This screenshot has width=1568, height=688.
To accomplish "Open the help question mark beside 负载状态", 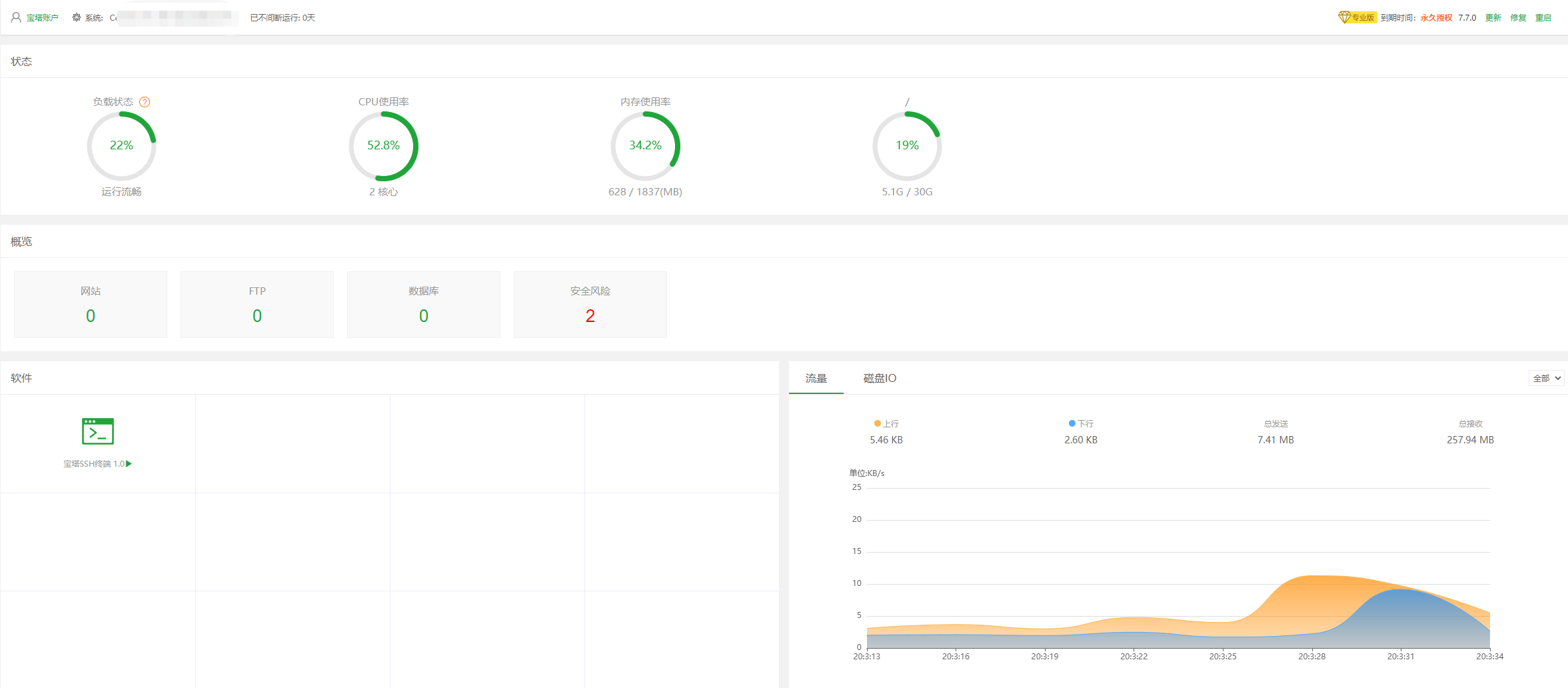I will click(145, 101).
